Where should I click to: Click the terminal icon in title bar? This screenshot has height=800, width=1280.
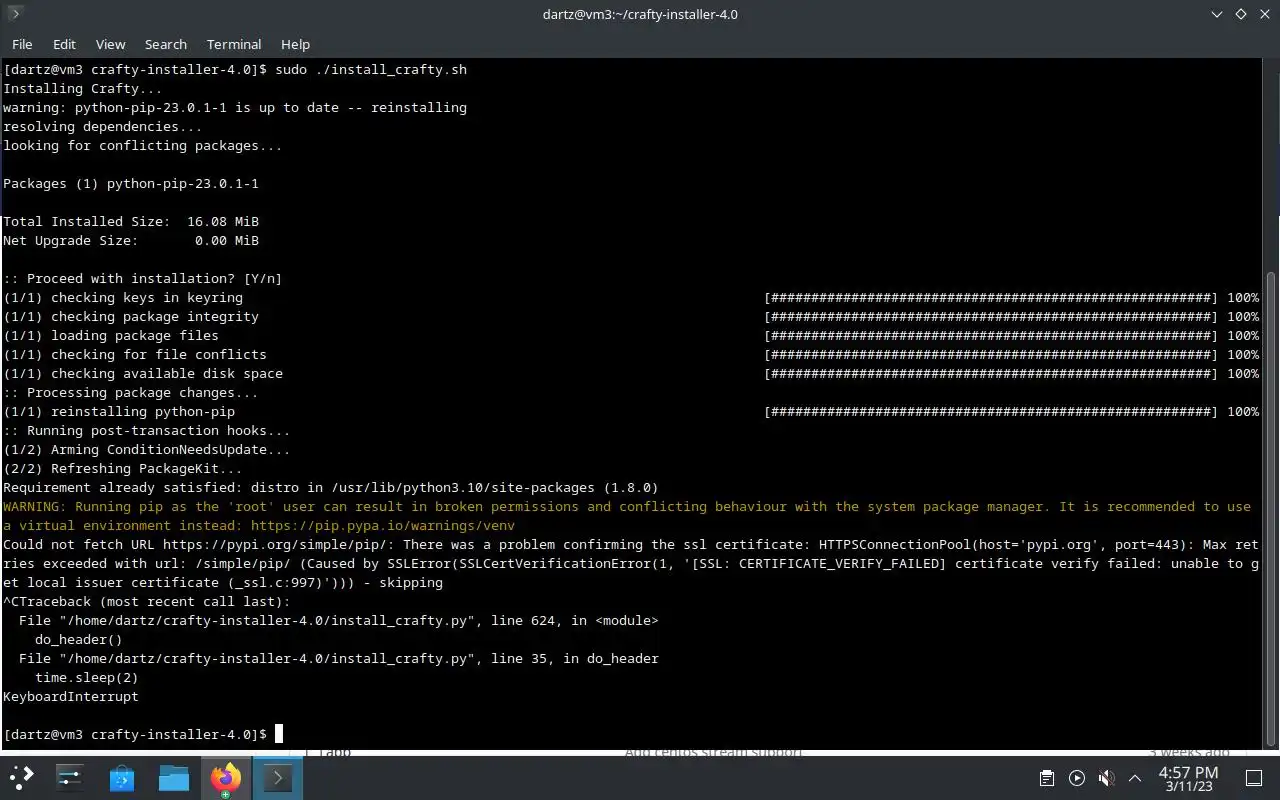tap(14, 14)
